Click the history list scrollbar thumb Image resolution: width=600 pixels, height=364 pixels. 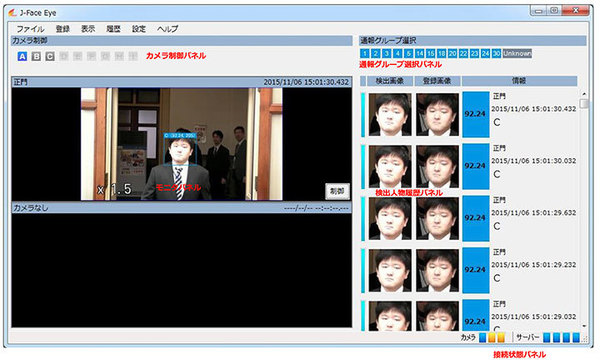pyautogui.click(x=584, y=104)
